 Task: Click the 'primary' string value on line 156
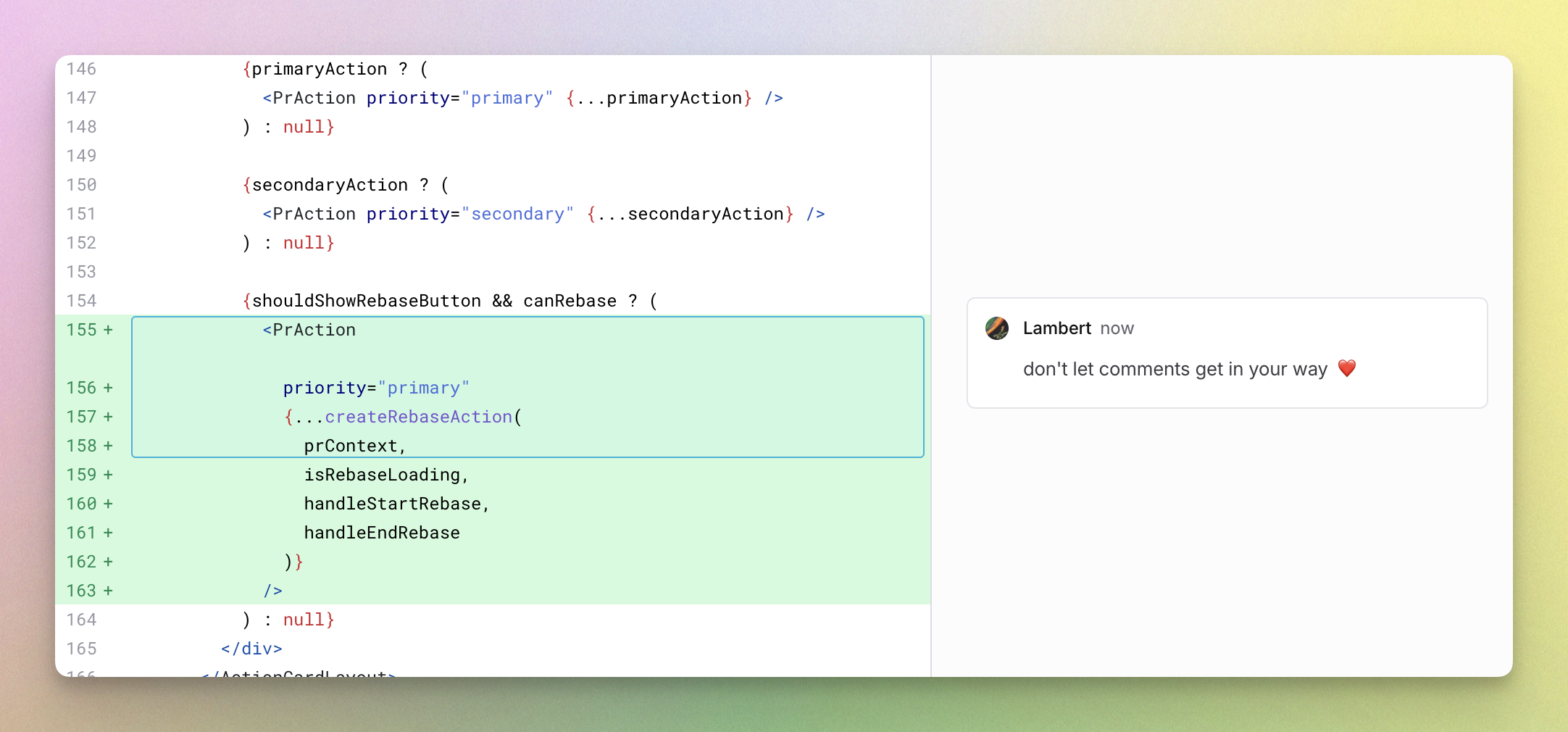pyautogui.click(x=424, y=388)
